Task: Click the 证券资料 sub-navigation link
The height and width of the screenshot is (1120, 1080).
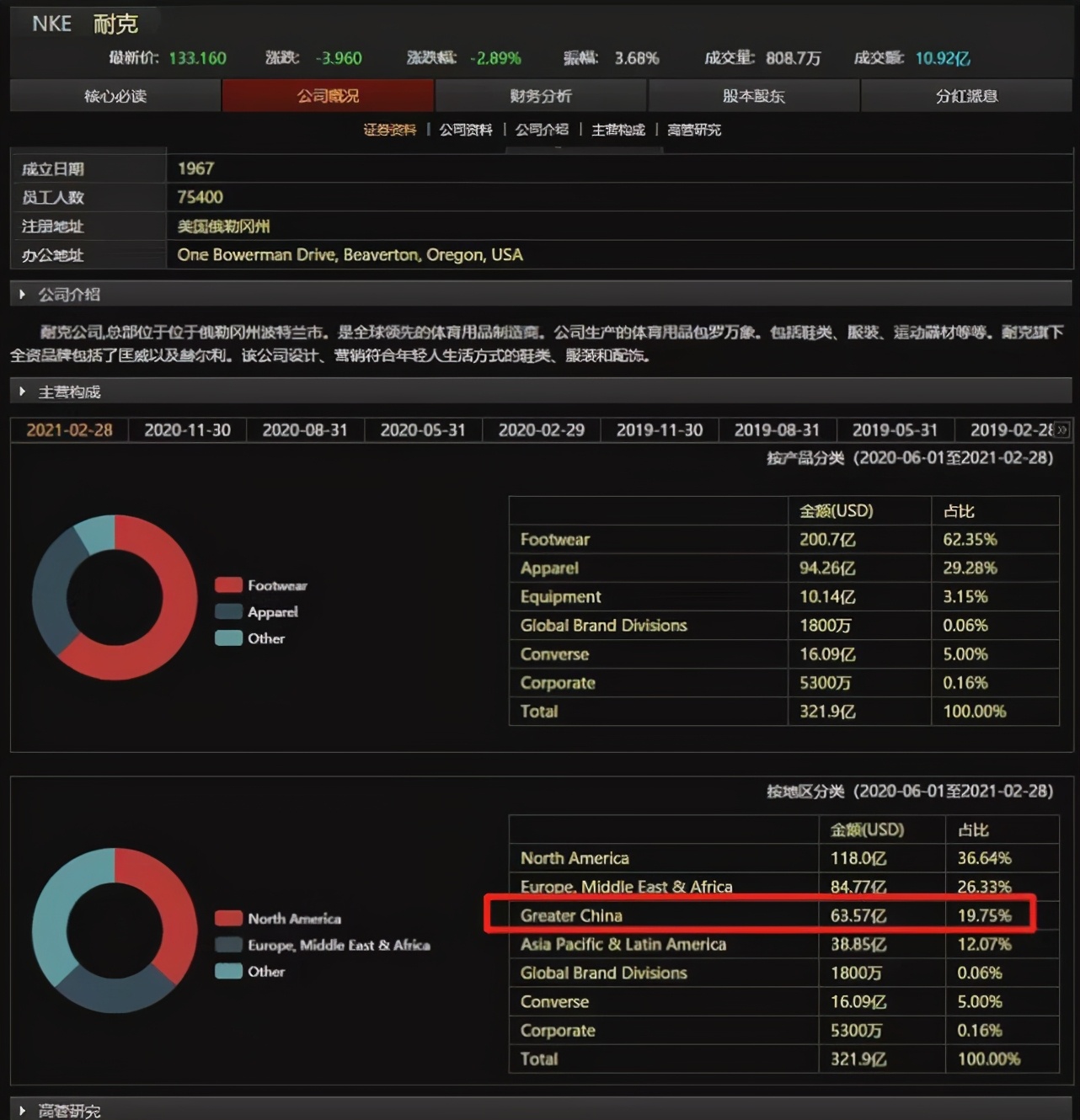Action: (x=390, y=130)
